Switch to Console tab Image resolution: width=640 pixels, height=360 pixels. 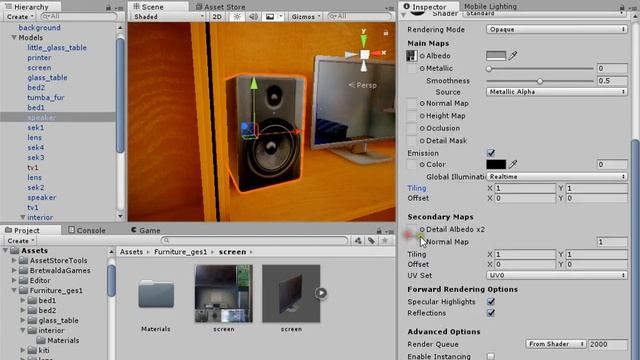pos(87,230)
